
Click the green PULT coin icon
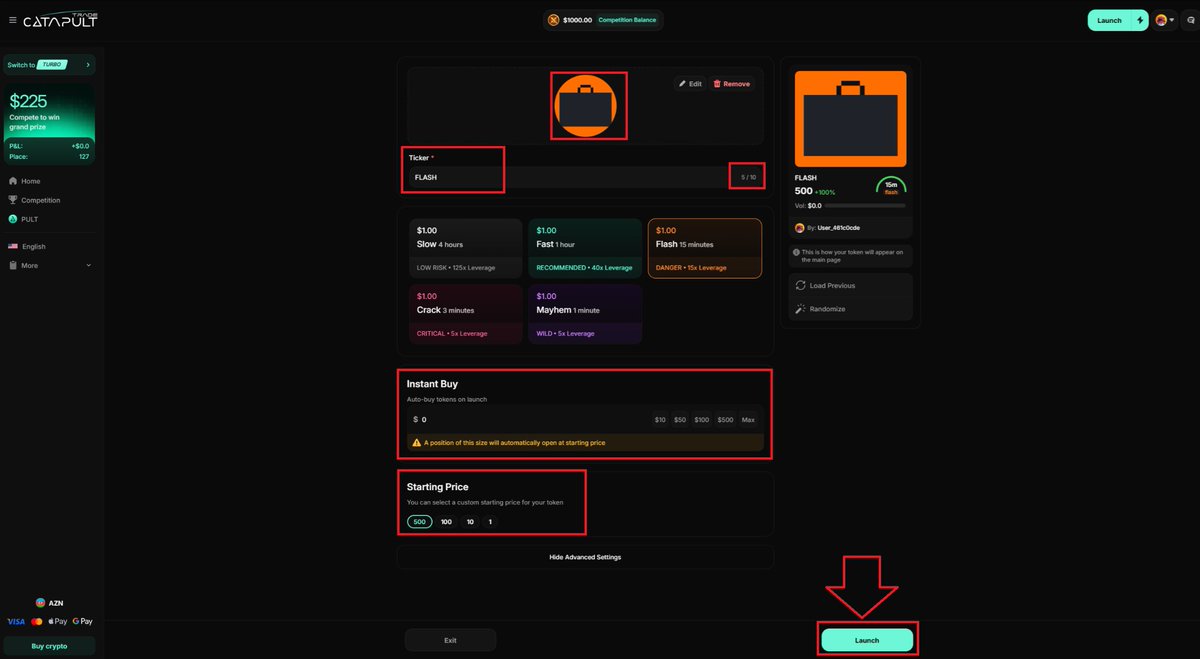pos(13,219)
